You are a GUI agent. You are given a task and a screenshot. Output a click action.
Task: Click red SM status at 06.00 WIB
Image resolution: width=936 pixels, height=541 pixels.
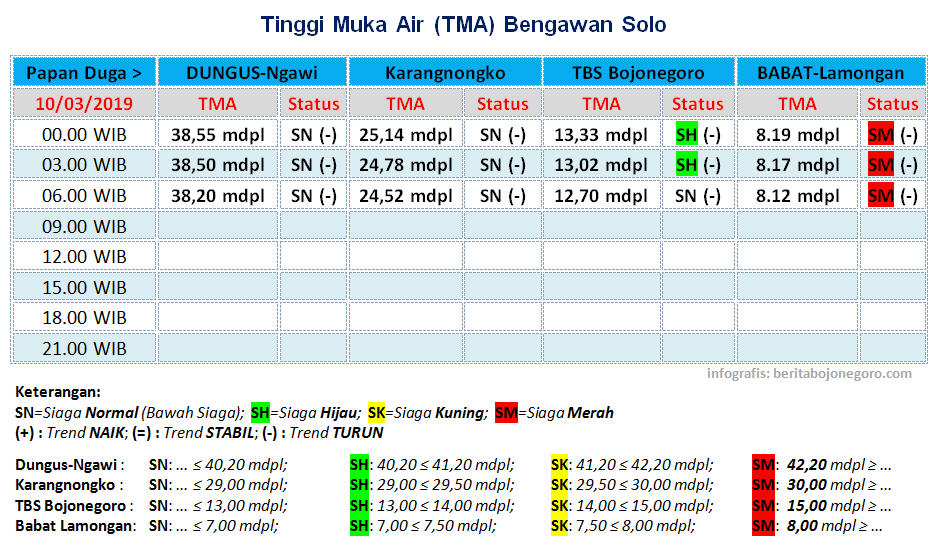pyautogui.click(x=880, y=196)
